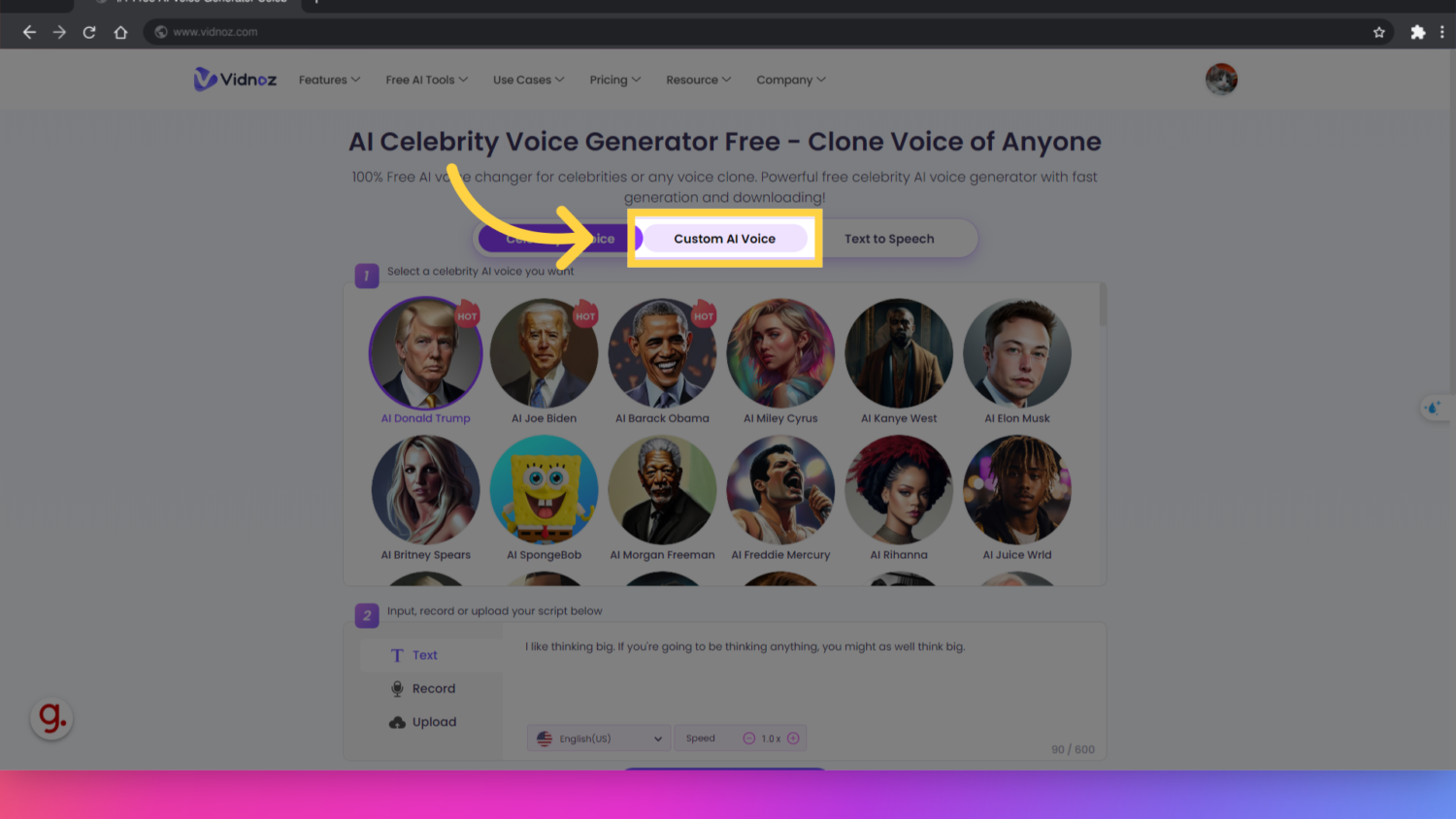Go to browser home page

(120, 32)
